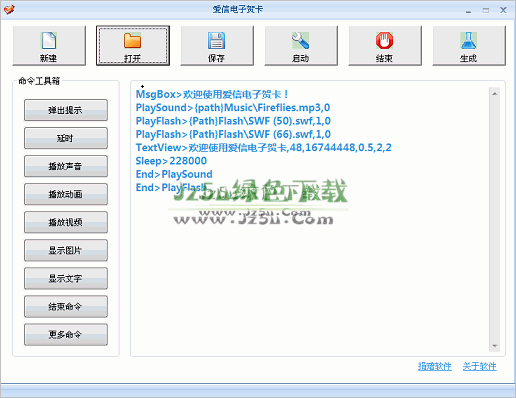Click the End>PlaySound line
Image resolution: width=516 pixels, height=398 pixels.
click(174, 174)
